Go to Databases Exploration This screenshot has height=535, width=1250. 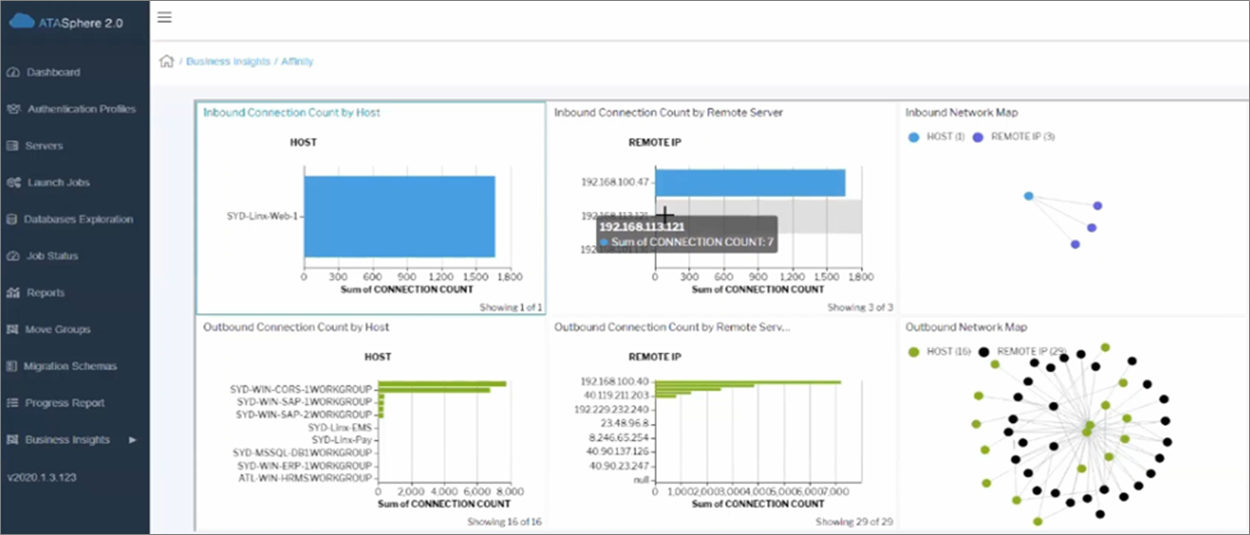coord(79,219)
